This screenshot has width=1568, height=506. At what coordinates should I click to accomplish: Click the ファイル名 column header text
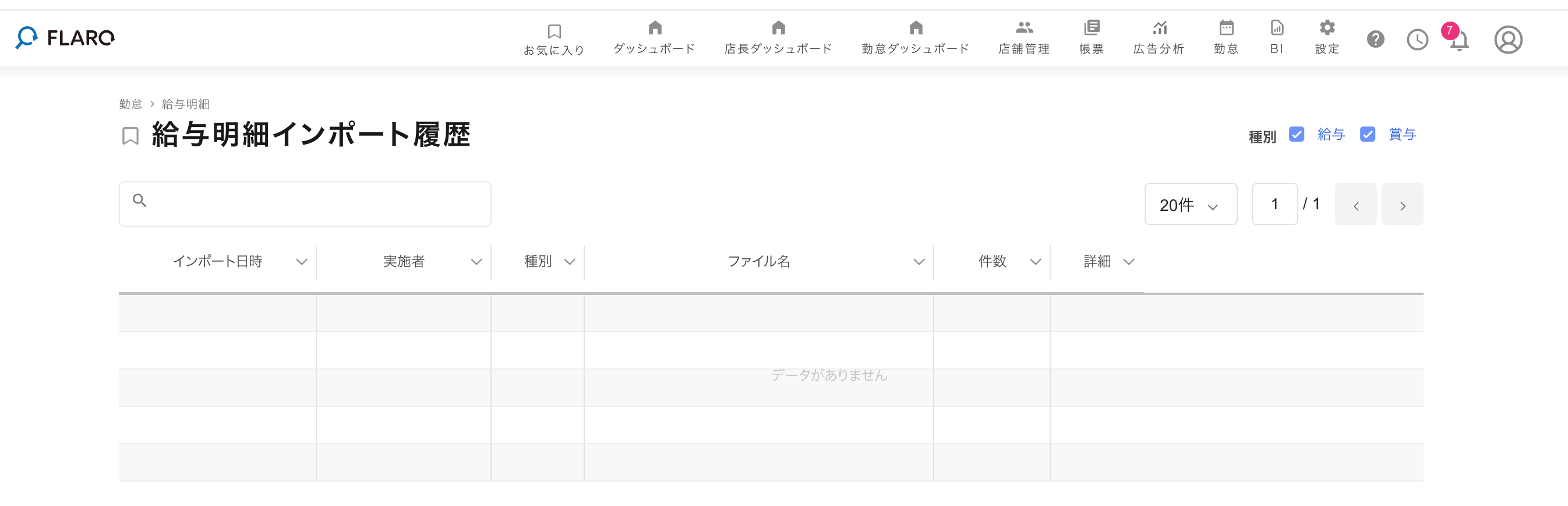(x=758, y=261)
